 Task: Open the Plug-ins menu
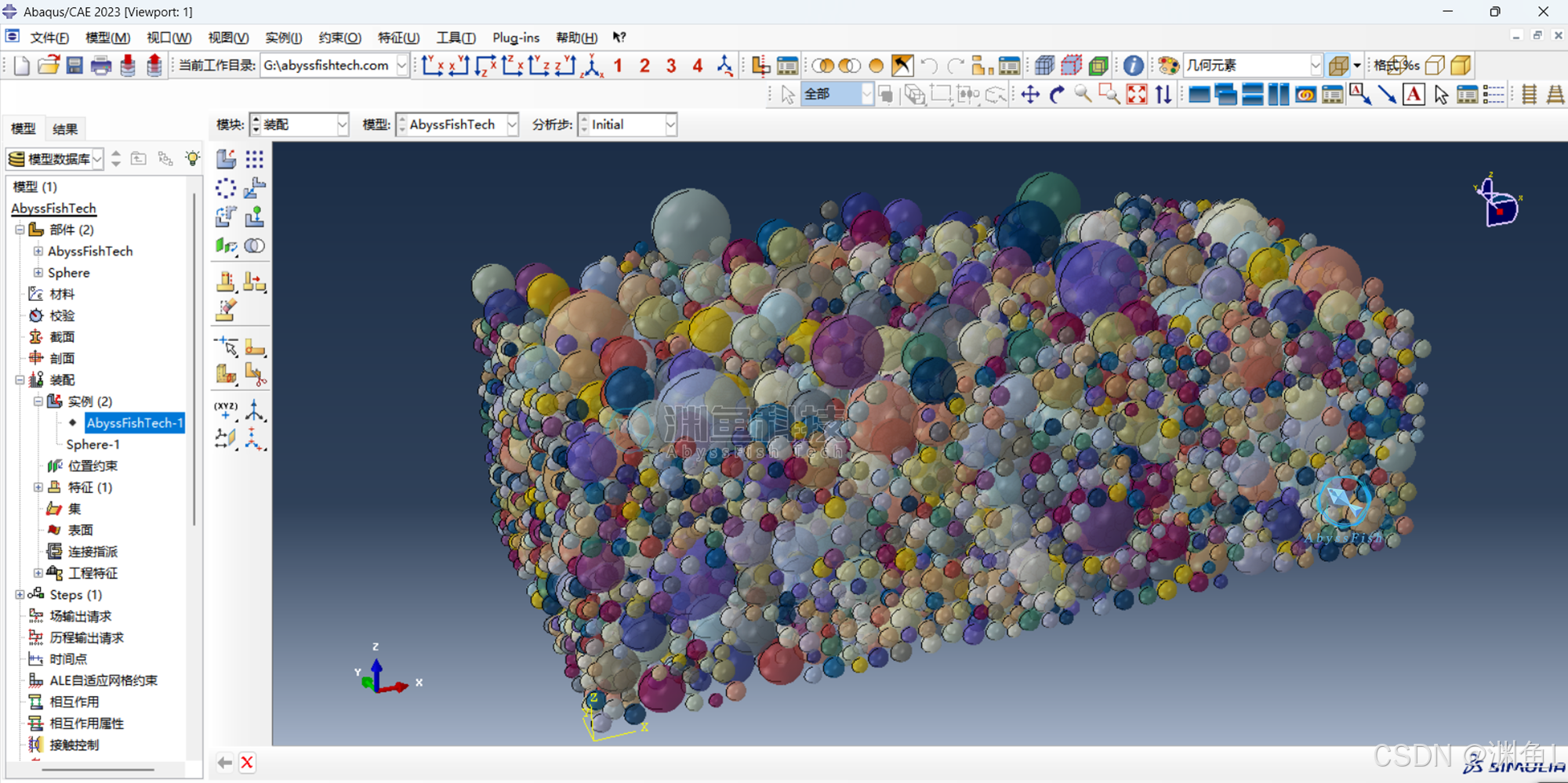516,38
